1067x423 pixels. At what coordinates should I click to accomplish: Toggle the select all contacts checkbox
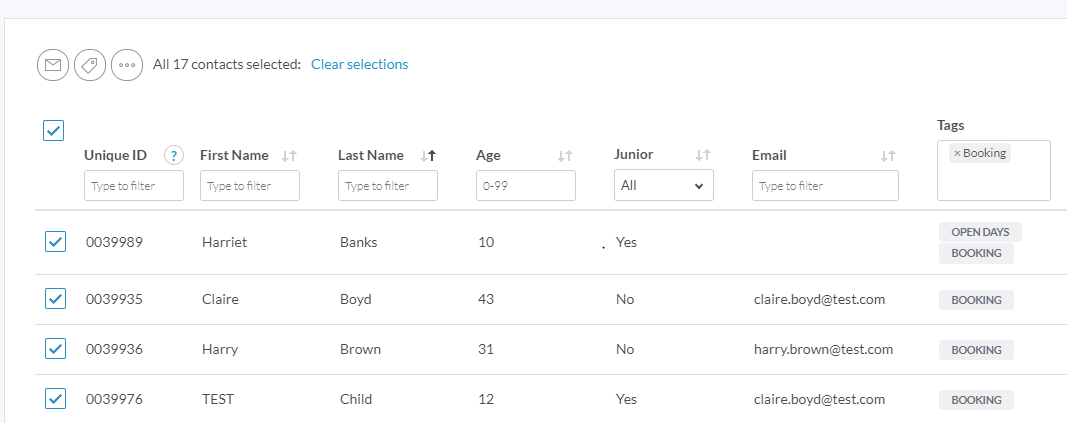point(54,131)
